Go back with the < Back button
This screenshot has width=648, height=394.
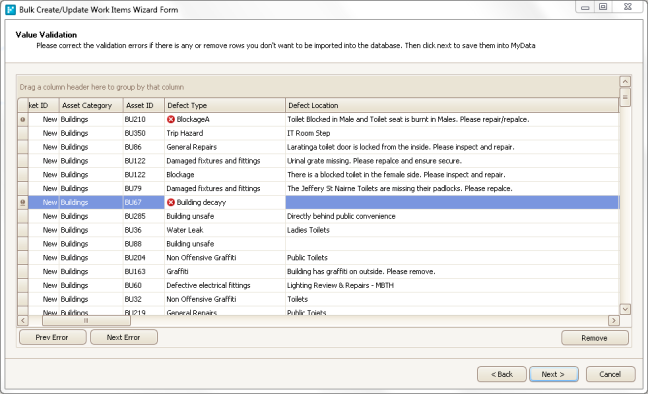click(x=502, y=374)
